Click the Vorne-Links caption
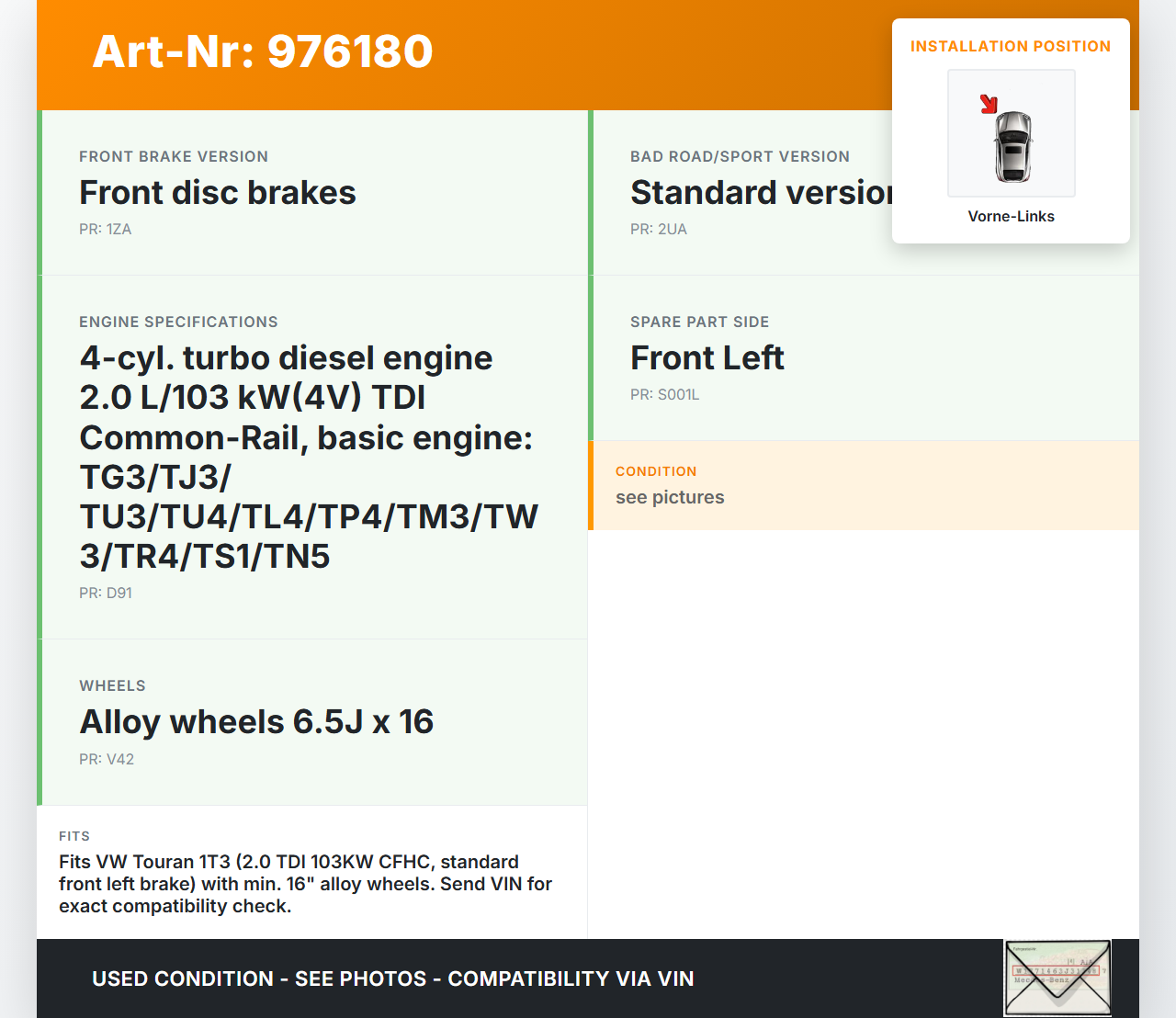 coord(1012,216)
